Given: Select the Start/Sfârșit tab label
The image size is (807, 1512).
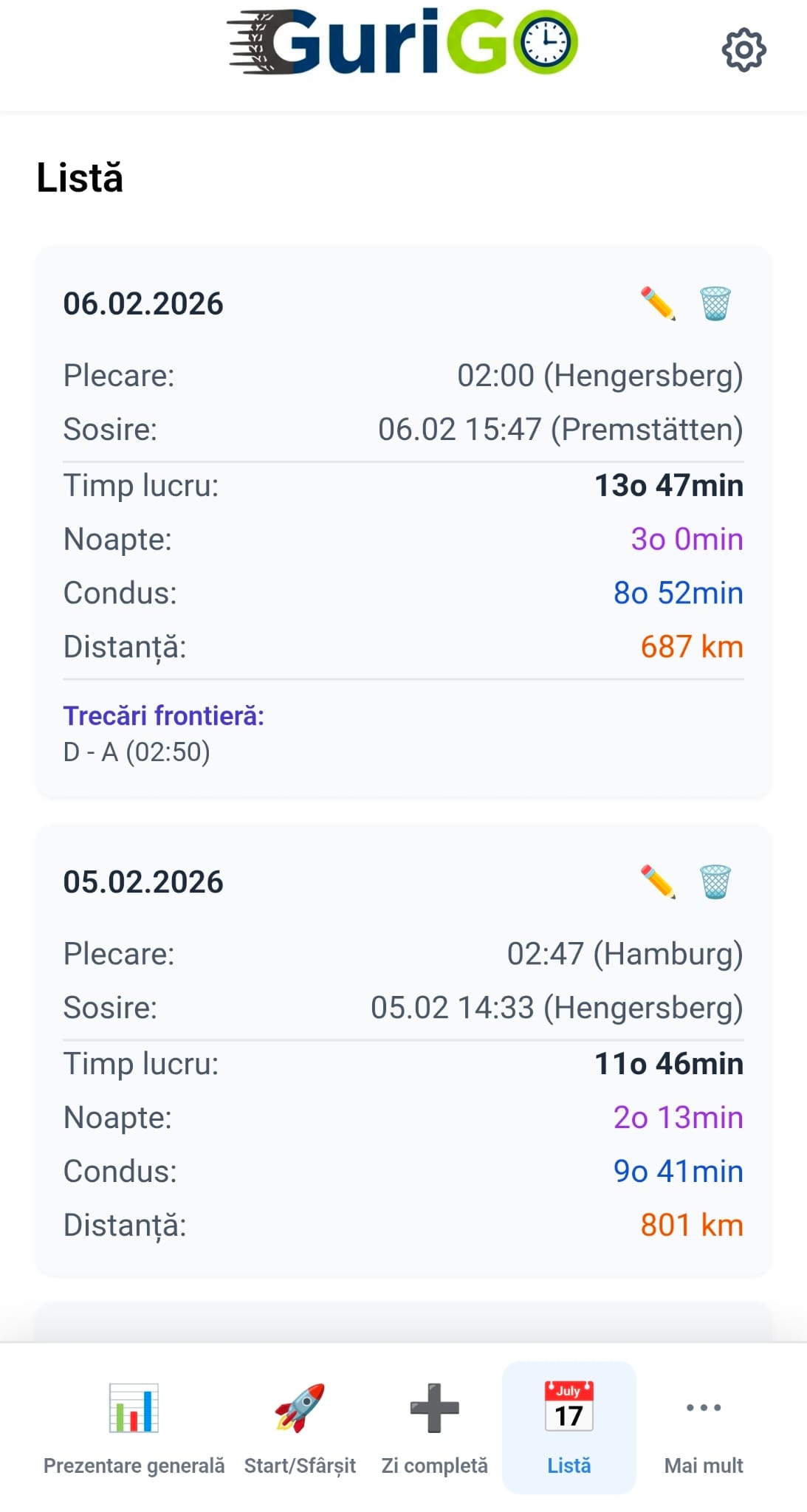Looking at the screenshot, I should pyautogui.click(x=300, y=1465).
